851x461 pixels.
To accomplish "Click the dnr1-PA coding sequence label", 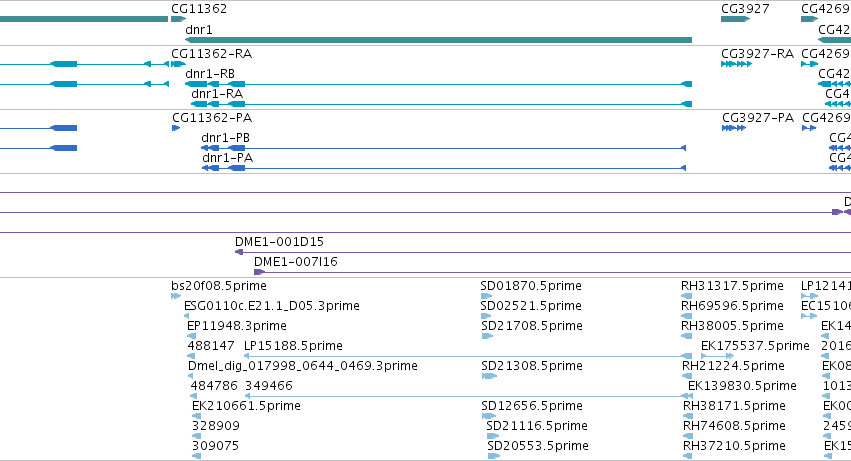I will [x=228, y=158].
